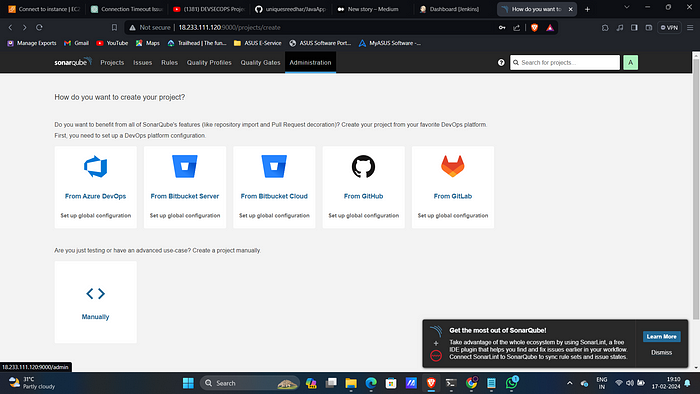Click the SonarQube logo
The height and width of the screenshot is (394, 700).
pos(73,62)
